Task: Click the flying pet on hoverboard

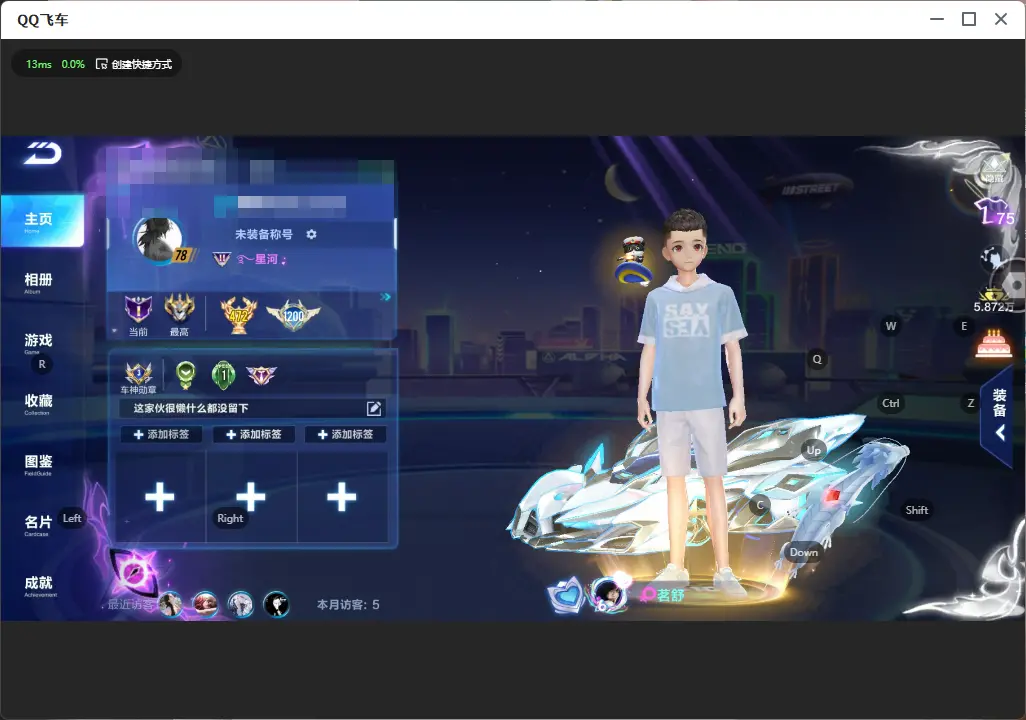Action: tap(634, 261)
